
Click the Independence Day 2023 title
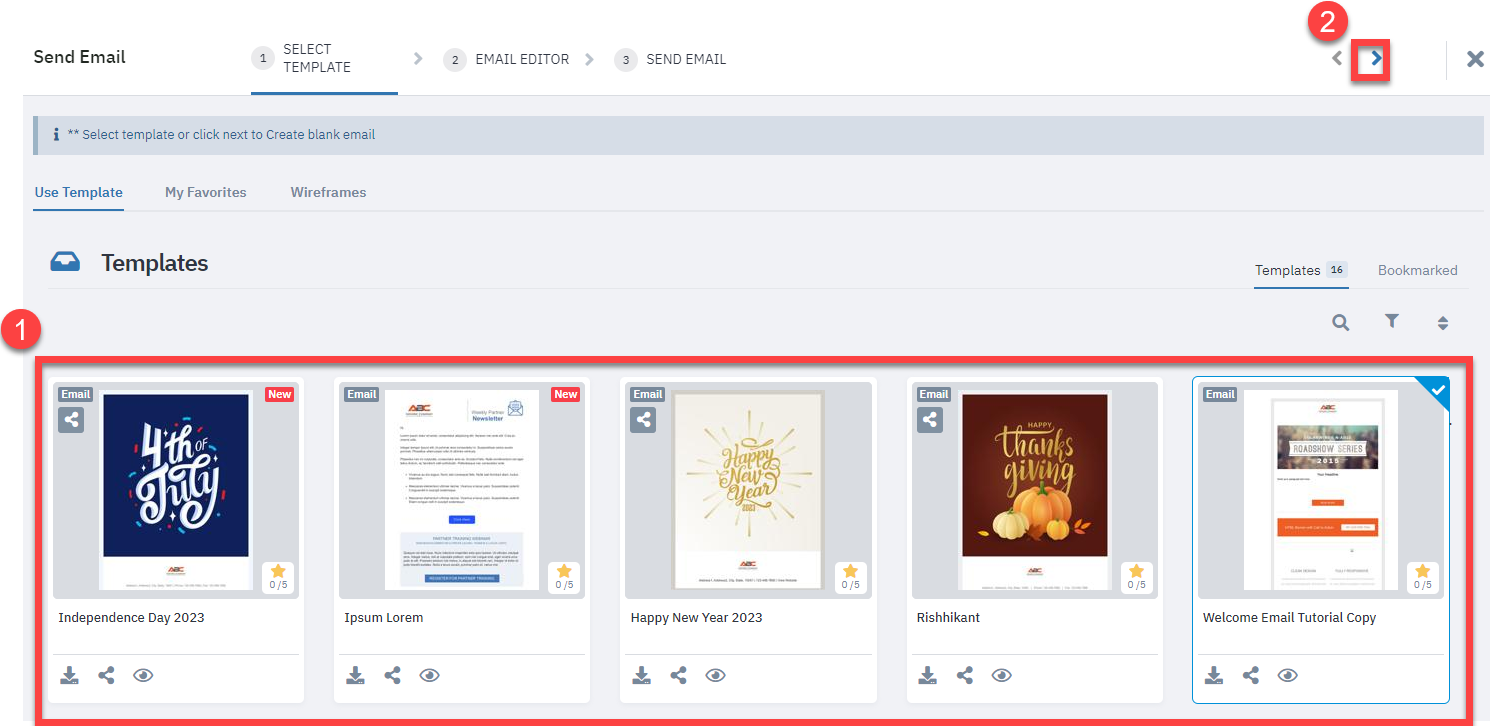click(131, 617)
